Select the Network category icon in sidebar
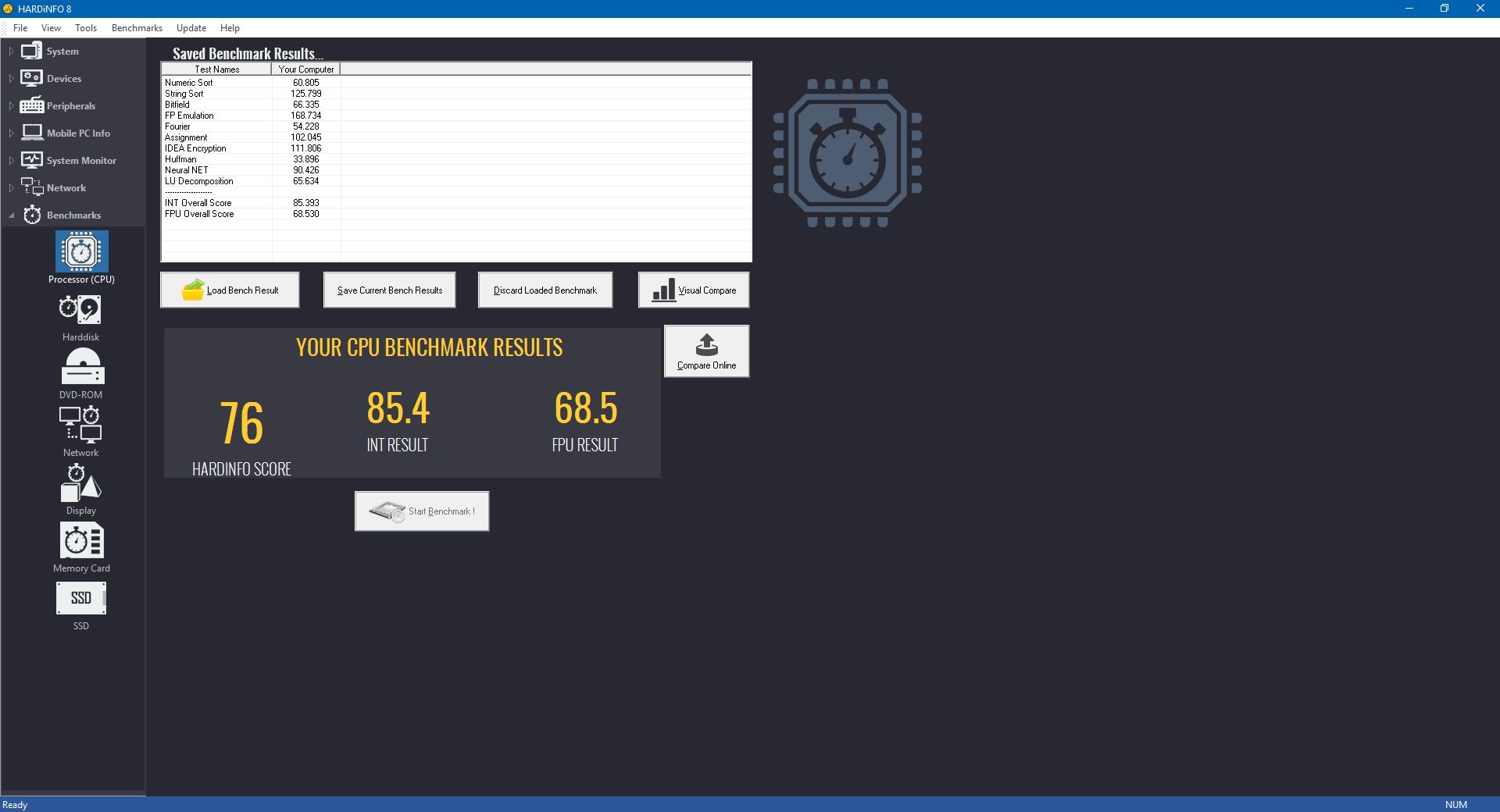Screen dimensions: 1500x812 [x=31, y=187]
